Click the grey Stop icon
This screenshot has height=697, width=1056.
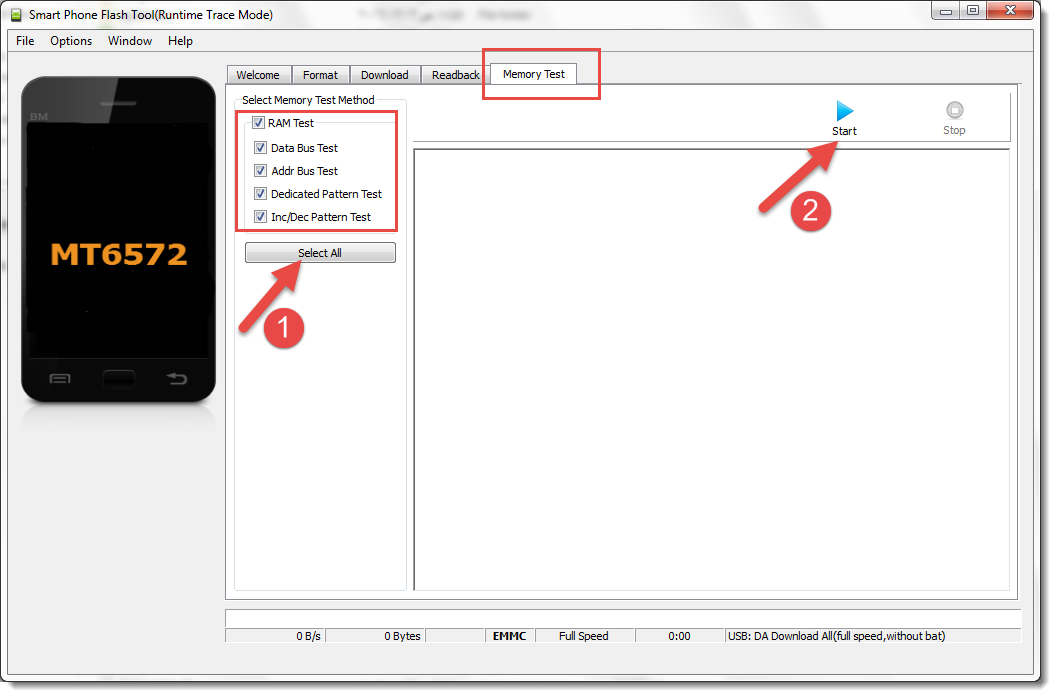tap(954, 110)
